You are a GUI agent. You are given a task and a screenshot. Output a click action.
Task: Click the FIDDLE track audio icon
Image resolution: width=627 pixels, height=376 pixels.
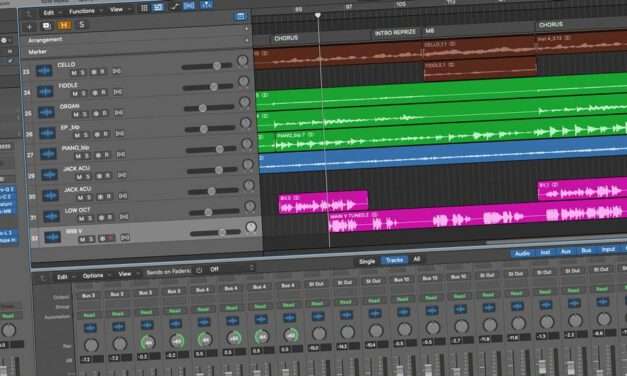coord(45,92)
